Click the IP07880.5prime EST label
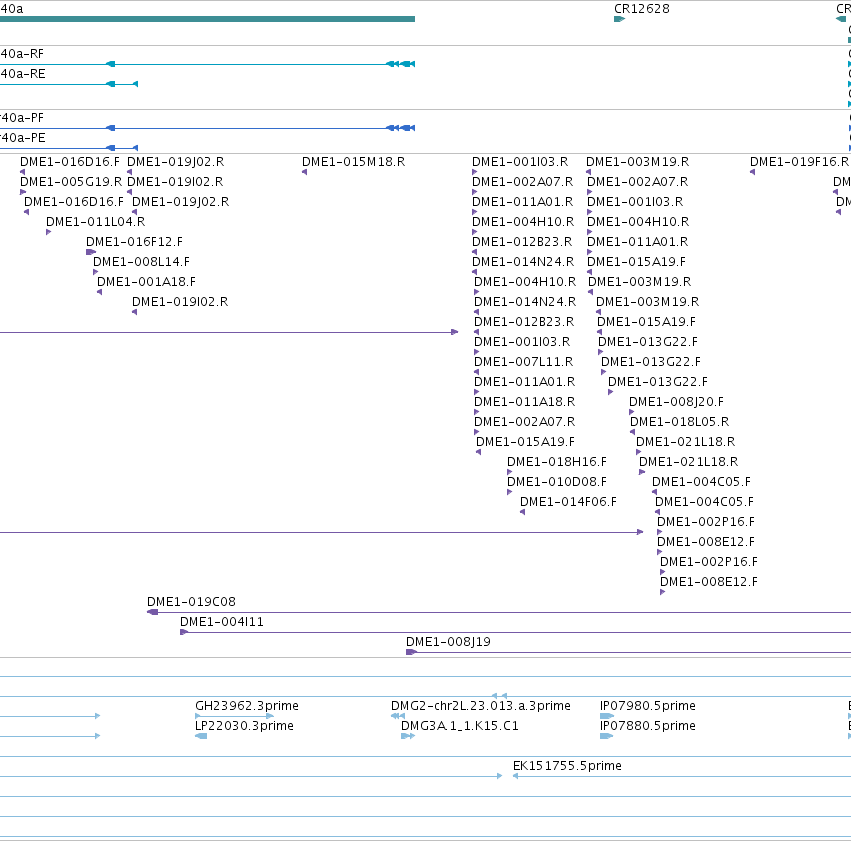 (647, 726)
